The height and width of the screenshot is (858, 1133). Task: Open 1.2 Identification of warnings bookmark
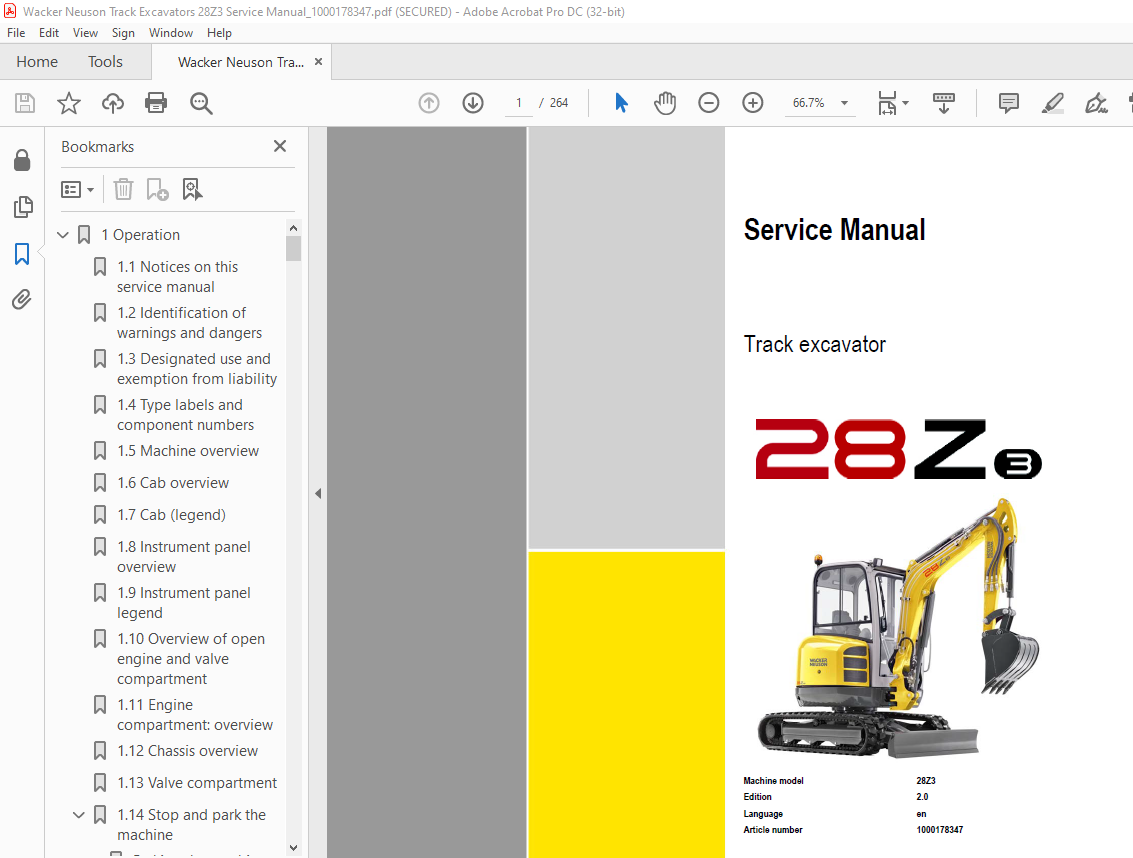[x=189, y=322]
